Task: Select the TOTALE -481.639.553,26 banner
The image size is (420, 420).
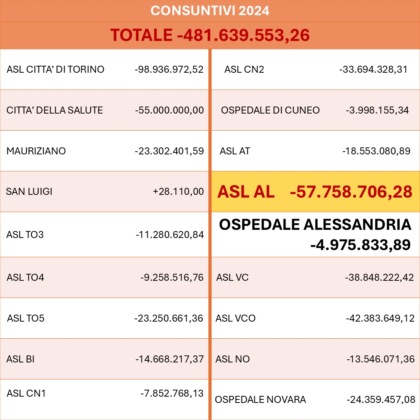Action: tap(210, 35)
